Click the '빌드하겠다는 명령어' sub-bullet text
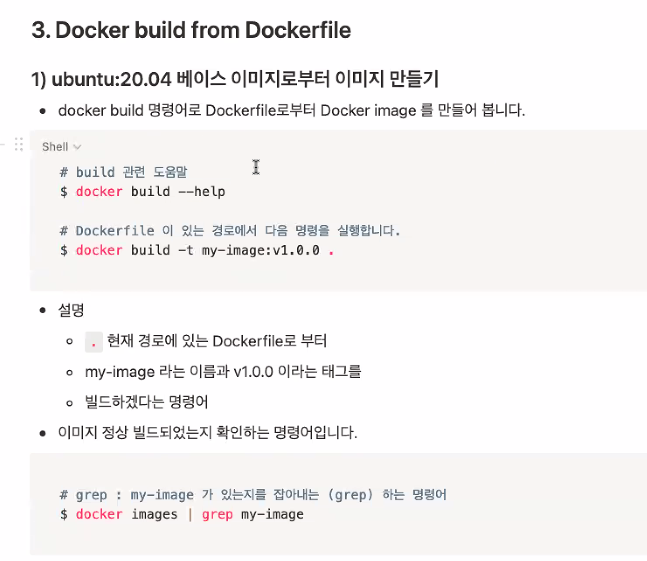Screen dimensions: 647x561 (146, 402)
